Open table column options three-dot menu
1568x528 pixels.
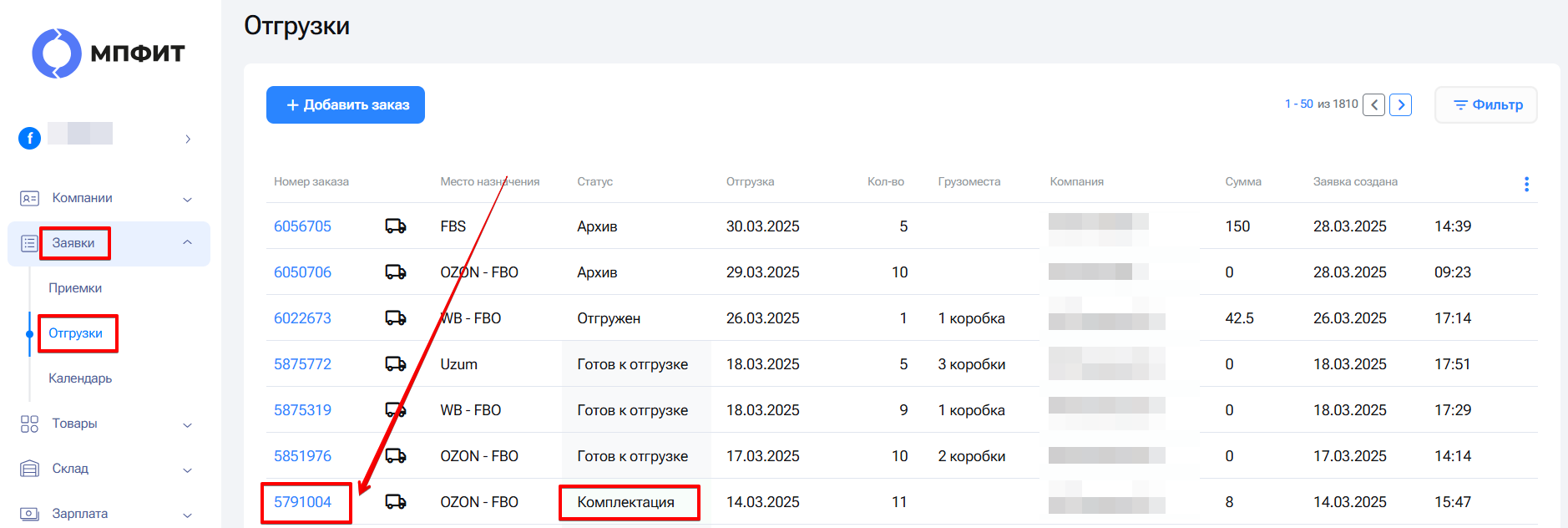pos(1526,185)
